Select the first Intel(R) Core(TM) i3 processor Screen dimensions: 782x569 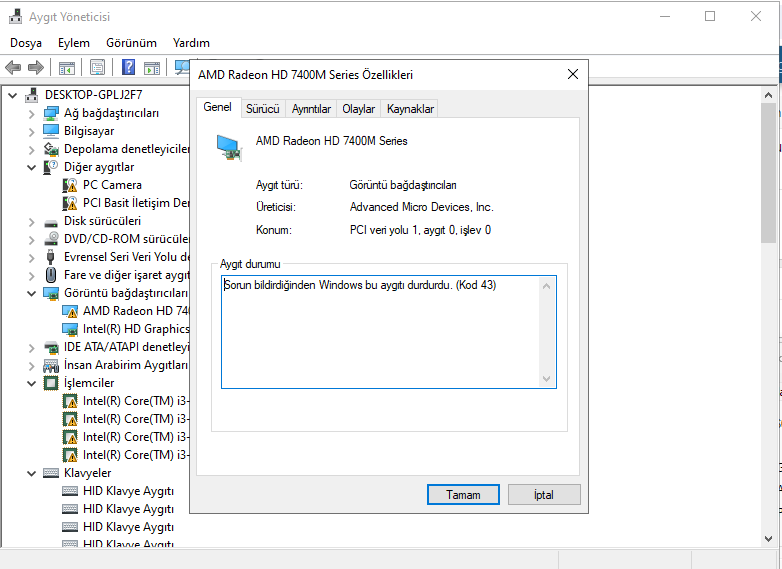[x=136, y=401]
